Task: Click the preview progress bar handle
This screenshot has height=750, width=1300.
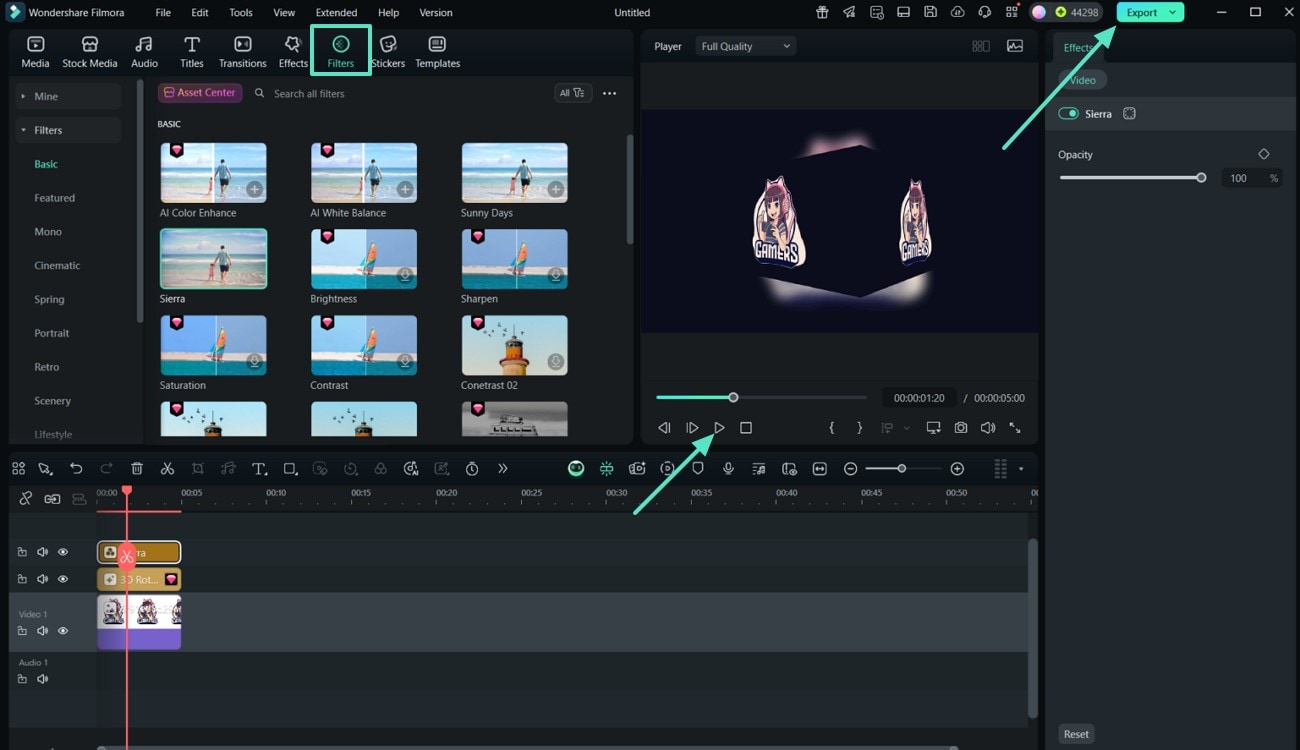Action: coord(733,397)
